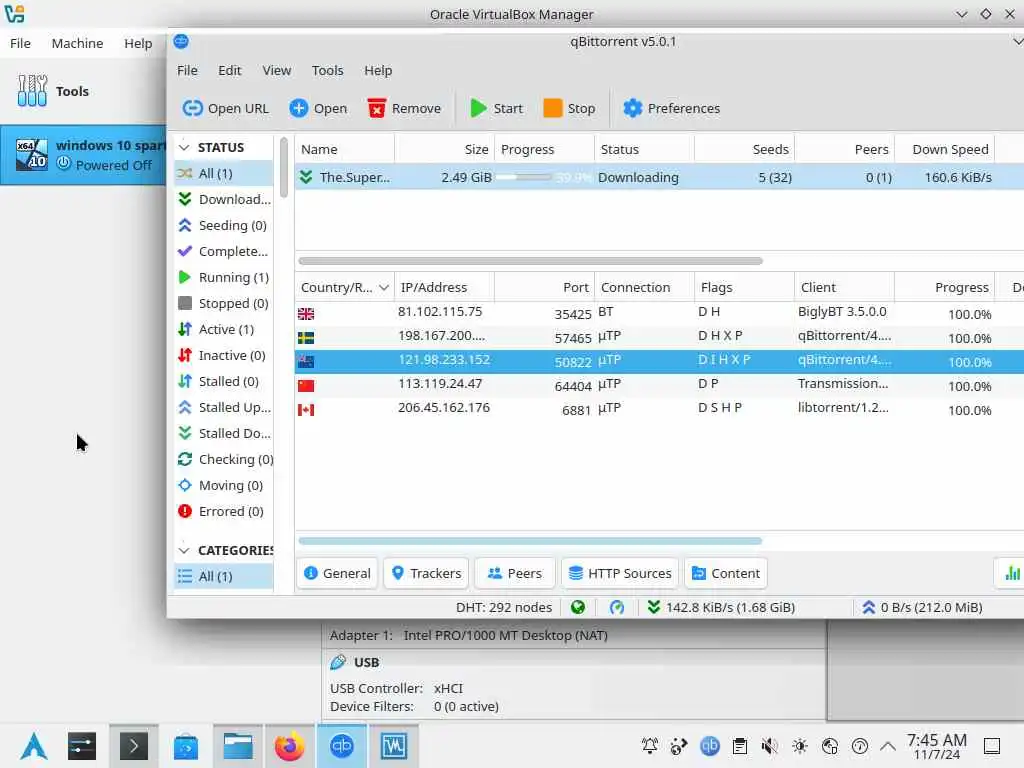Viewport: 1024px width, 768px height.
Task: Click the torrent download progress bar
Action: click(x=543, y=177)
